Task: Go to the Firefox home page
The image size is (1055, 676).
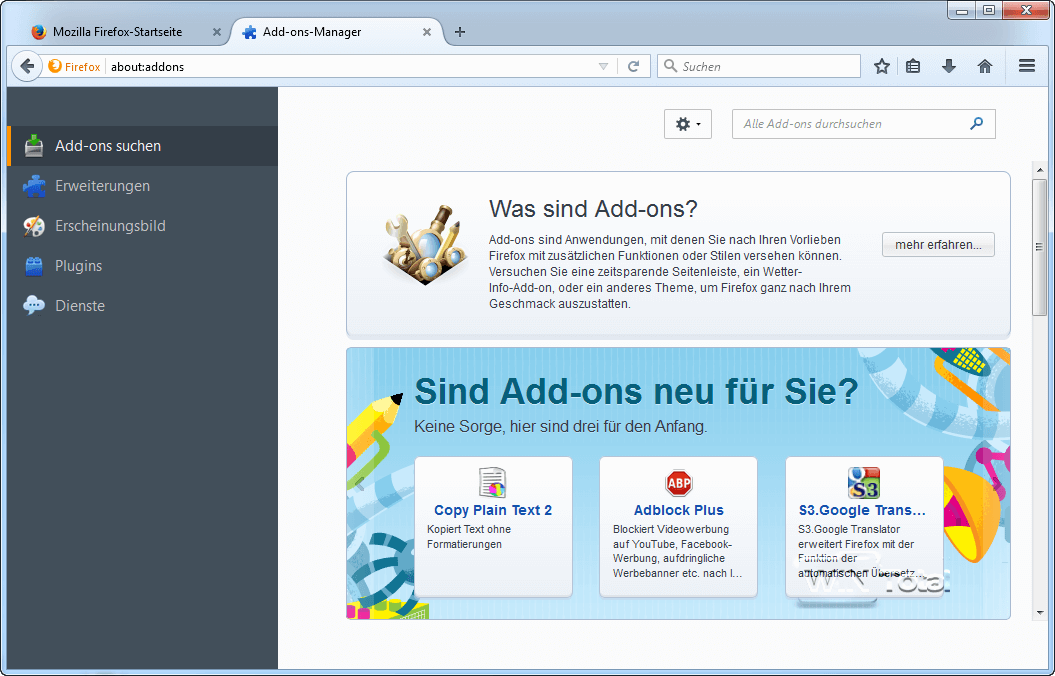Action: [984, 66]
